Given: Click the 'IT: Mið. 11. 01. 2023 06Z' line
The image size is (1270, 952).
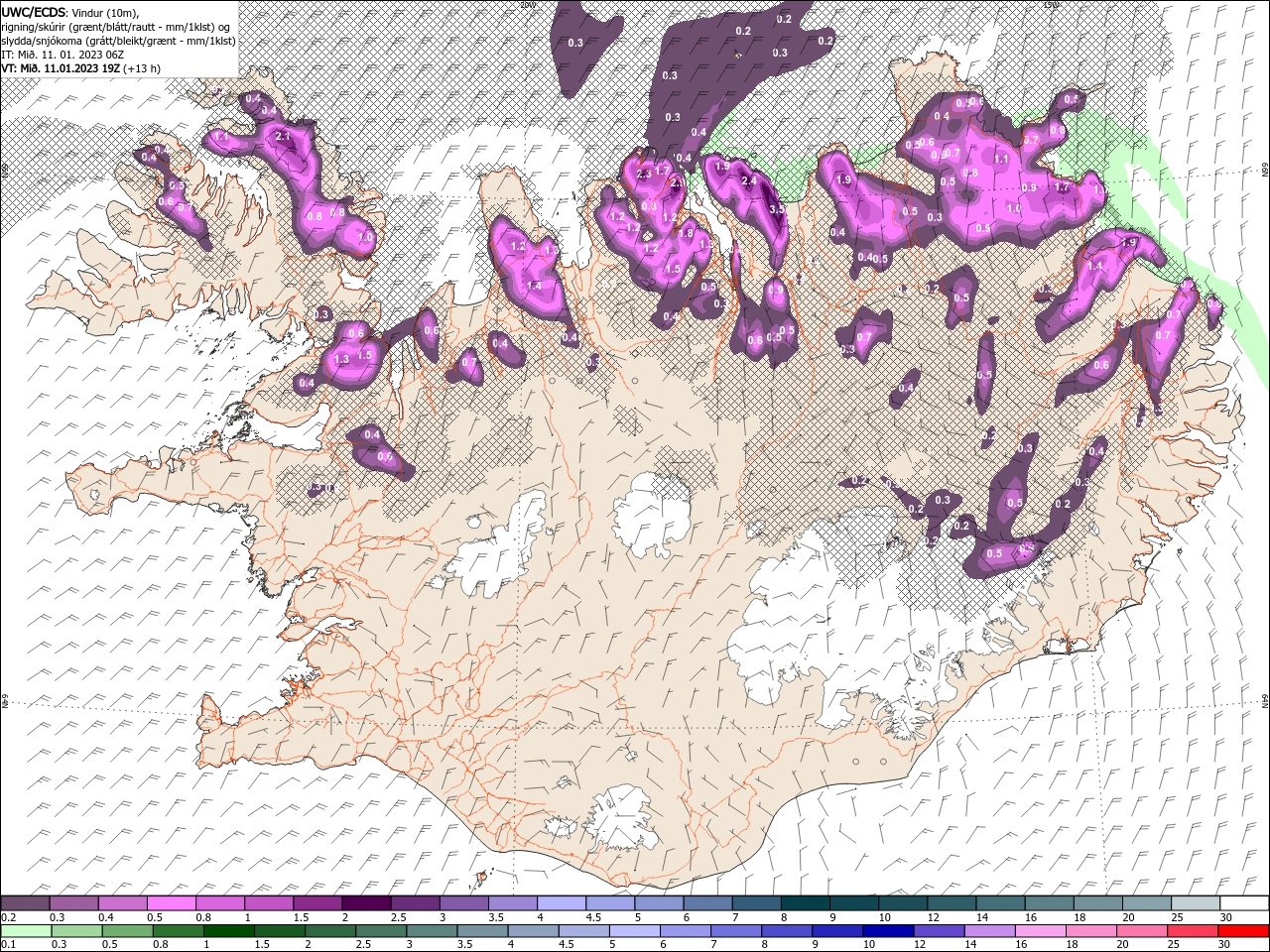Looking at the screenshot, I should (x=63, y=54).
